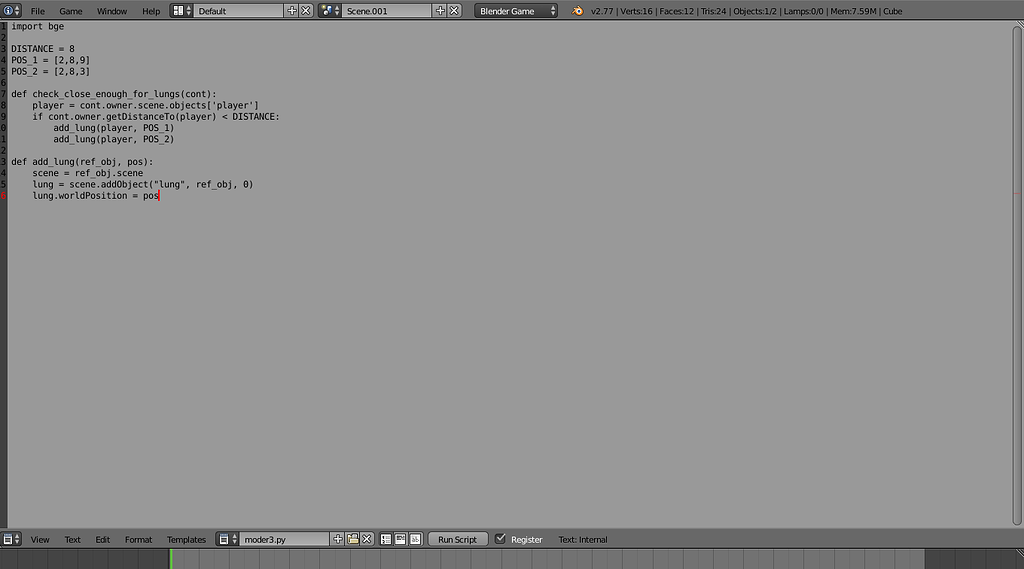The width and height of the screenshot is (1024, 569).
Task: Click the 'DISTANCE = 8' line
Action: tap(42, 49)
